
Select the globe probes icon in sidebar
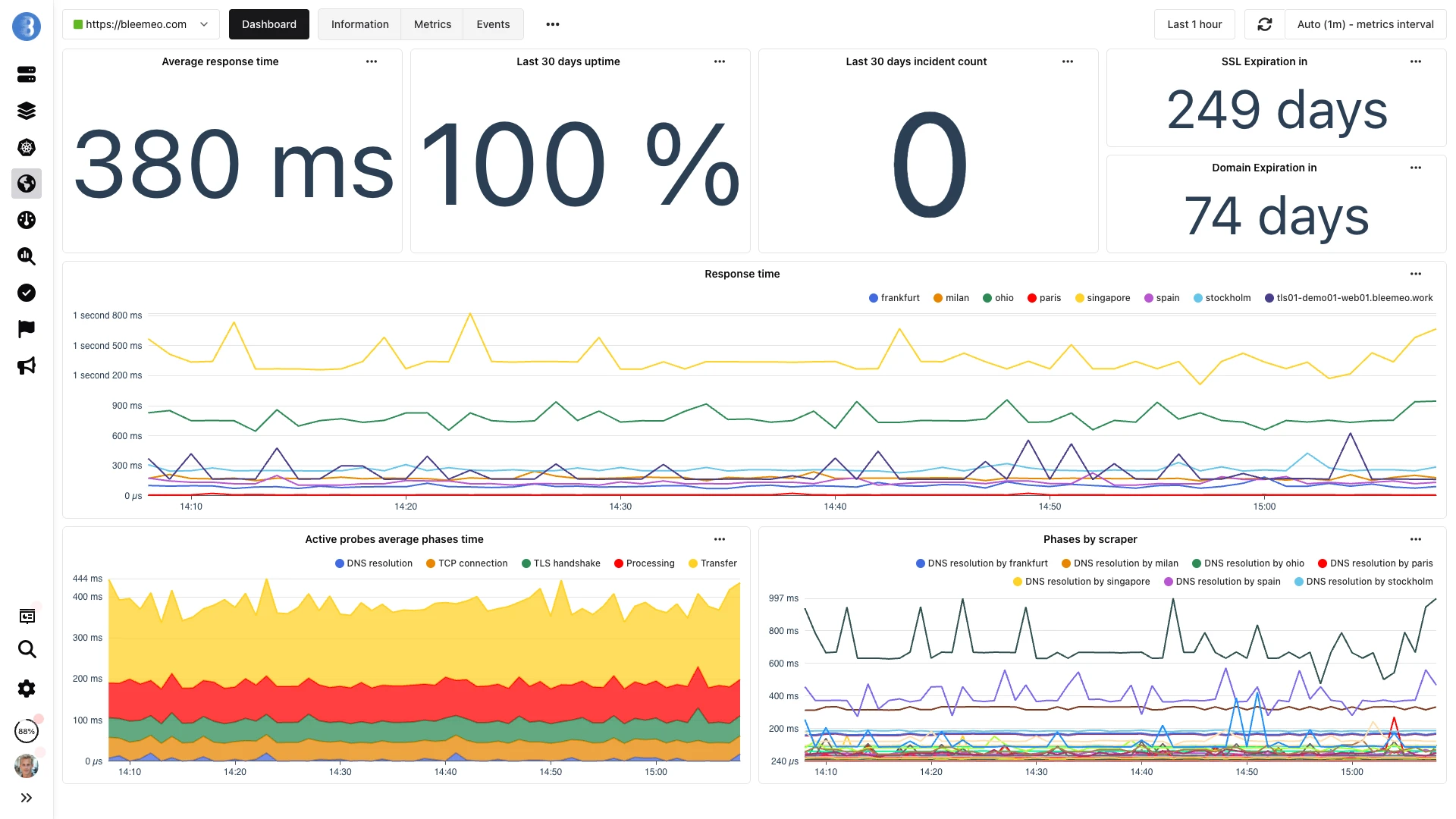click(x=27, y=184)
